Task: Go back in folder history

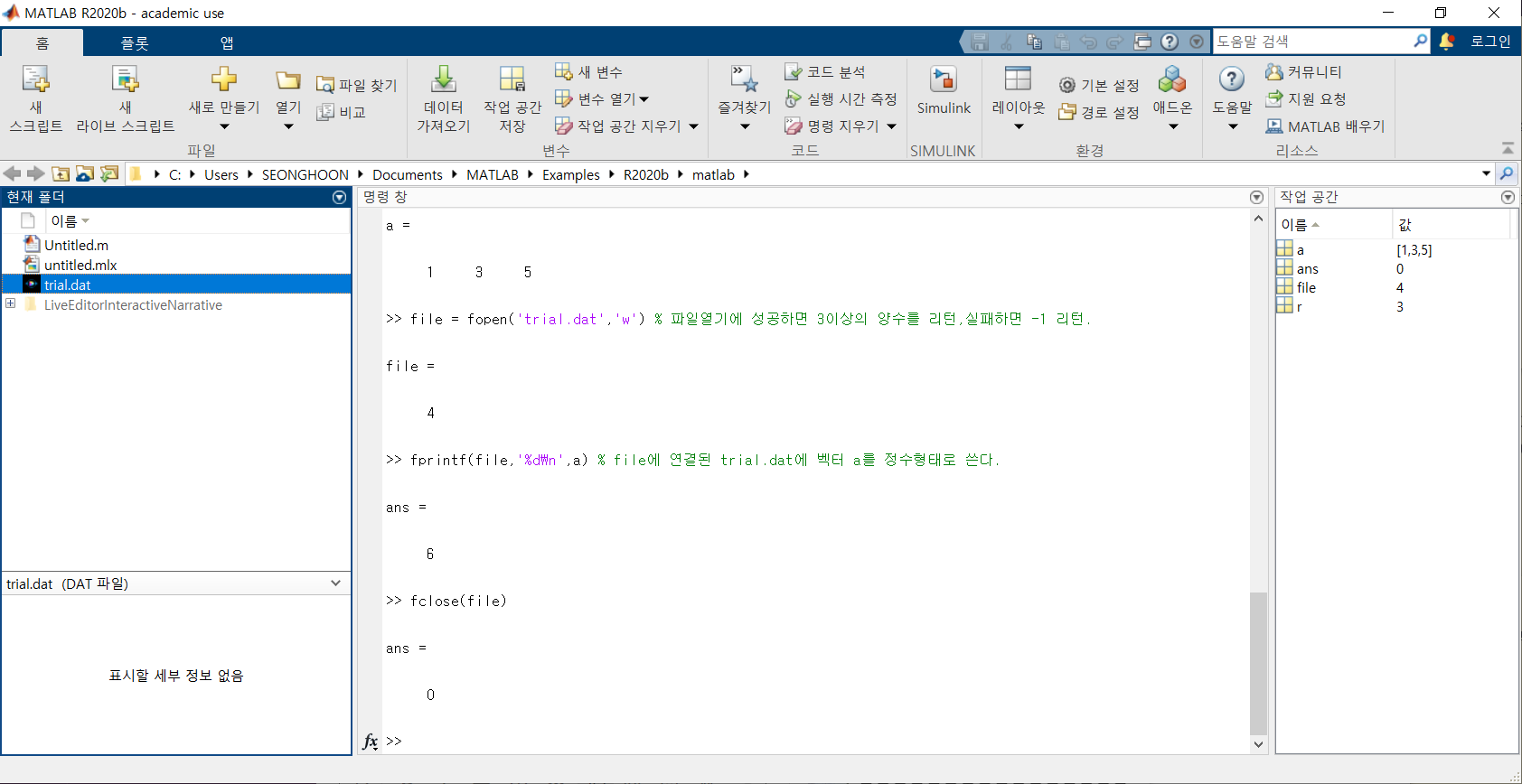Action: tap(12, 173)
